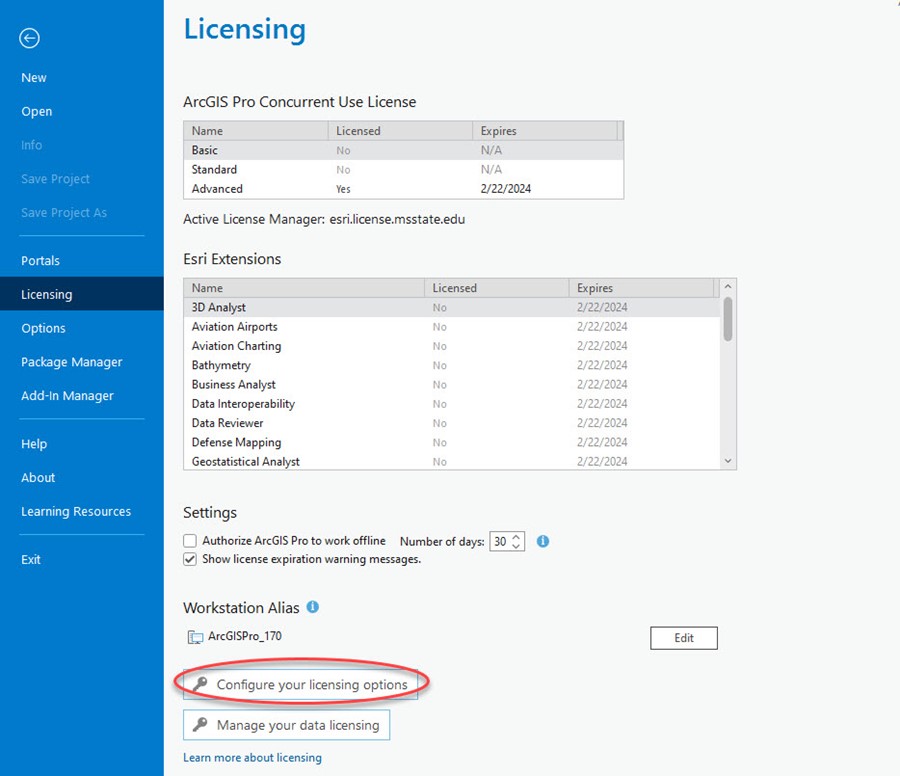Image resolution: width=900 pixels, height=776 pixels.
Task: Click the back arrow icon
Action: 29,38
